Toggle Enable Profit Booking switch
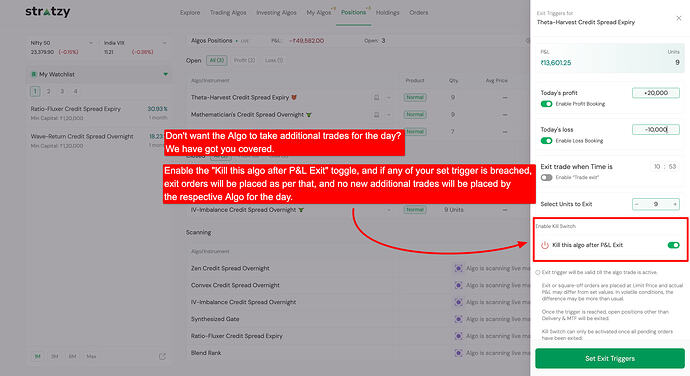 point(547,104)
